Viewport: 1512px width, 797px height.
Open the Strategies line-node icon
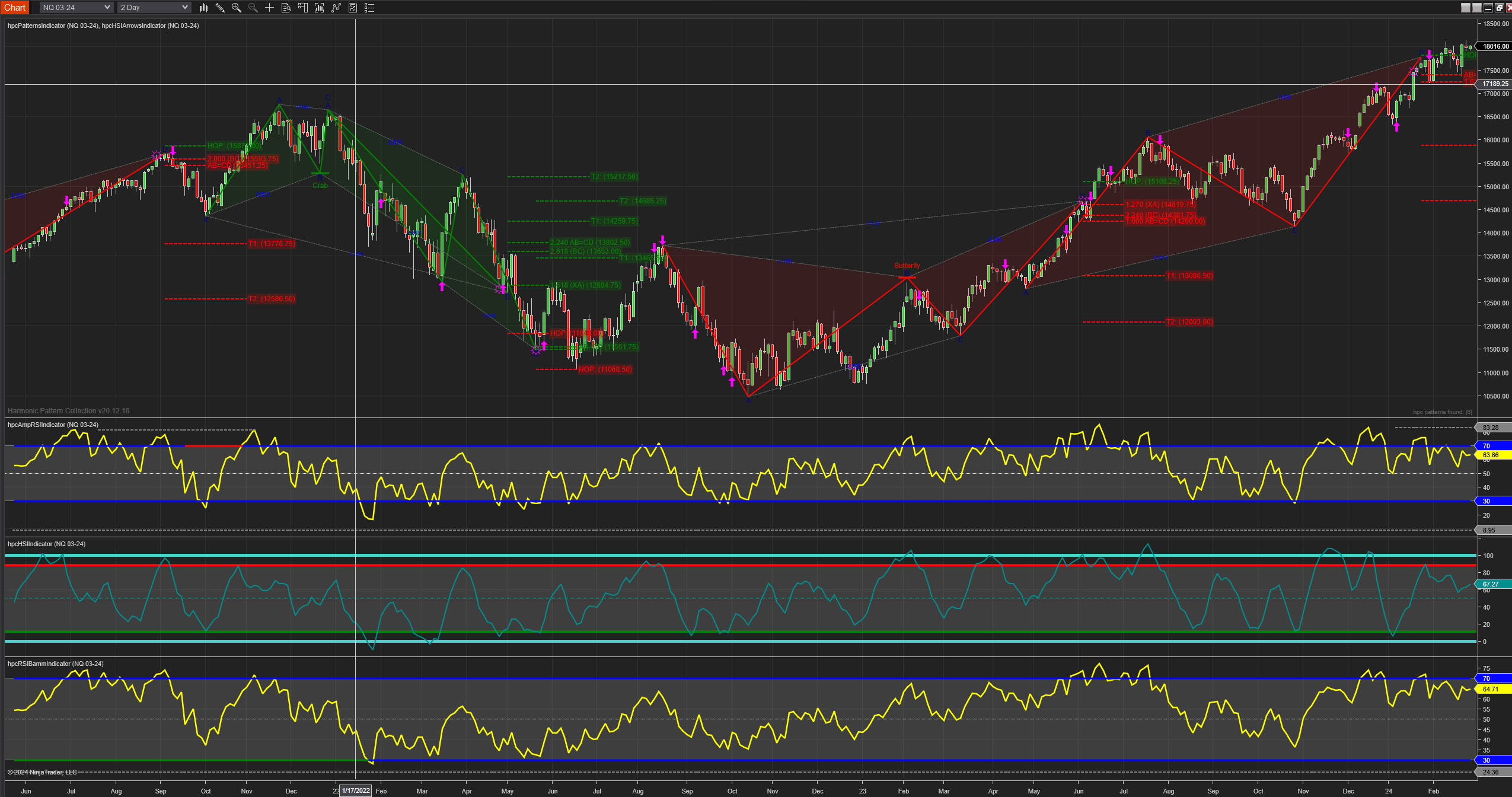(x=336, y=8)
